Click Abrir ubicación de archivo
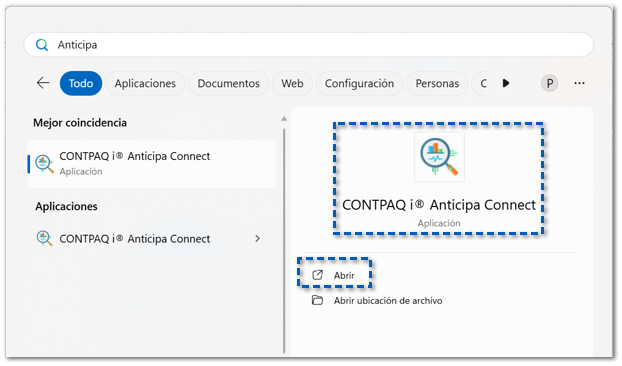 click(x=388, y=301)
